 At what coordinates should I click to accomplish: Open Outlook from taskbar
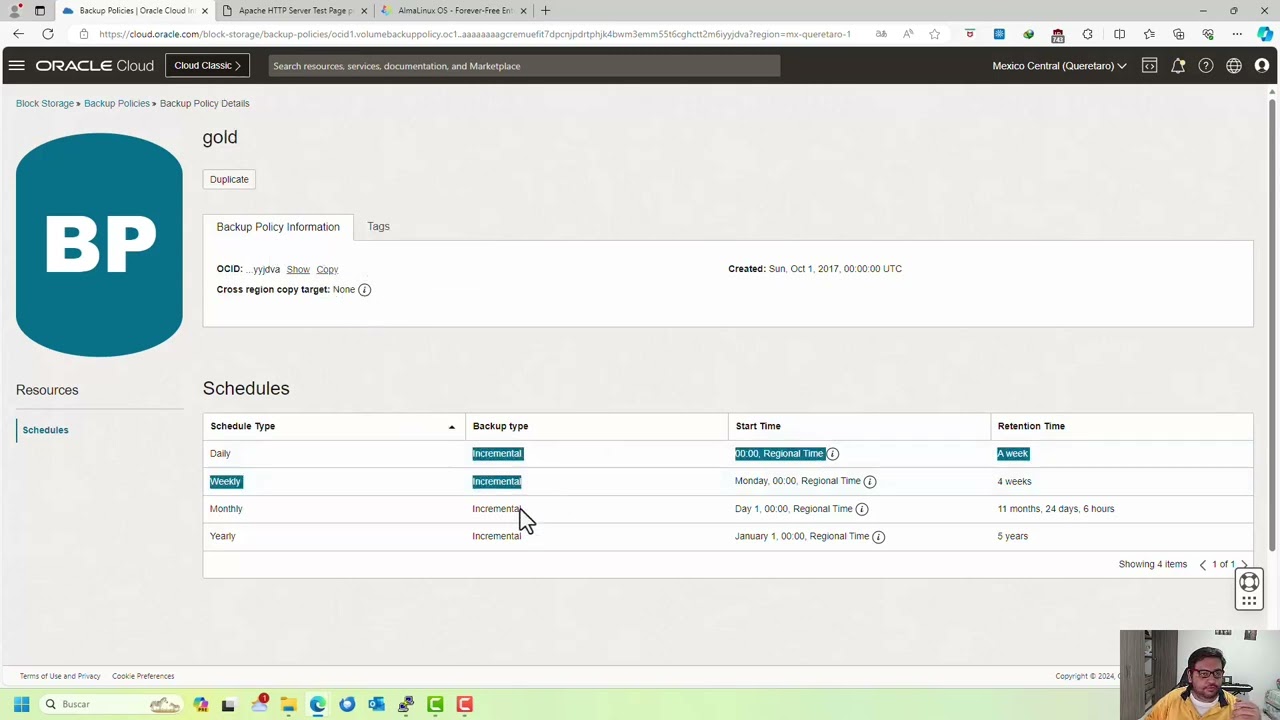376,704
